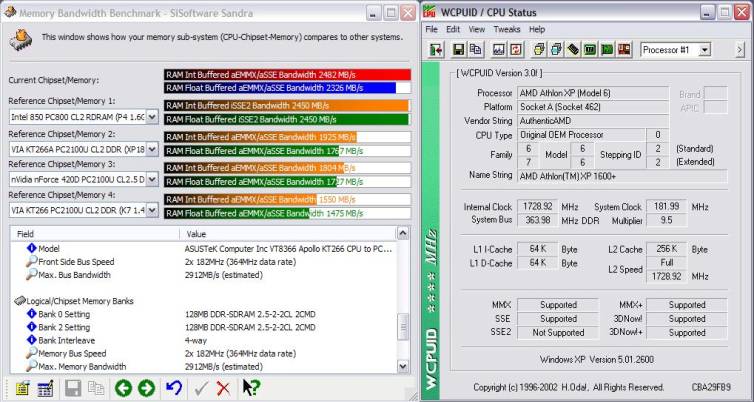Click the blue curved refresh arrow in Sandra
Image resolution: width=754 pixels, height=402 pixels.
[174, 388]
